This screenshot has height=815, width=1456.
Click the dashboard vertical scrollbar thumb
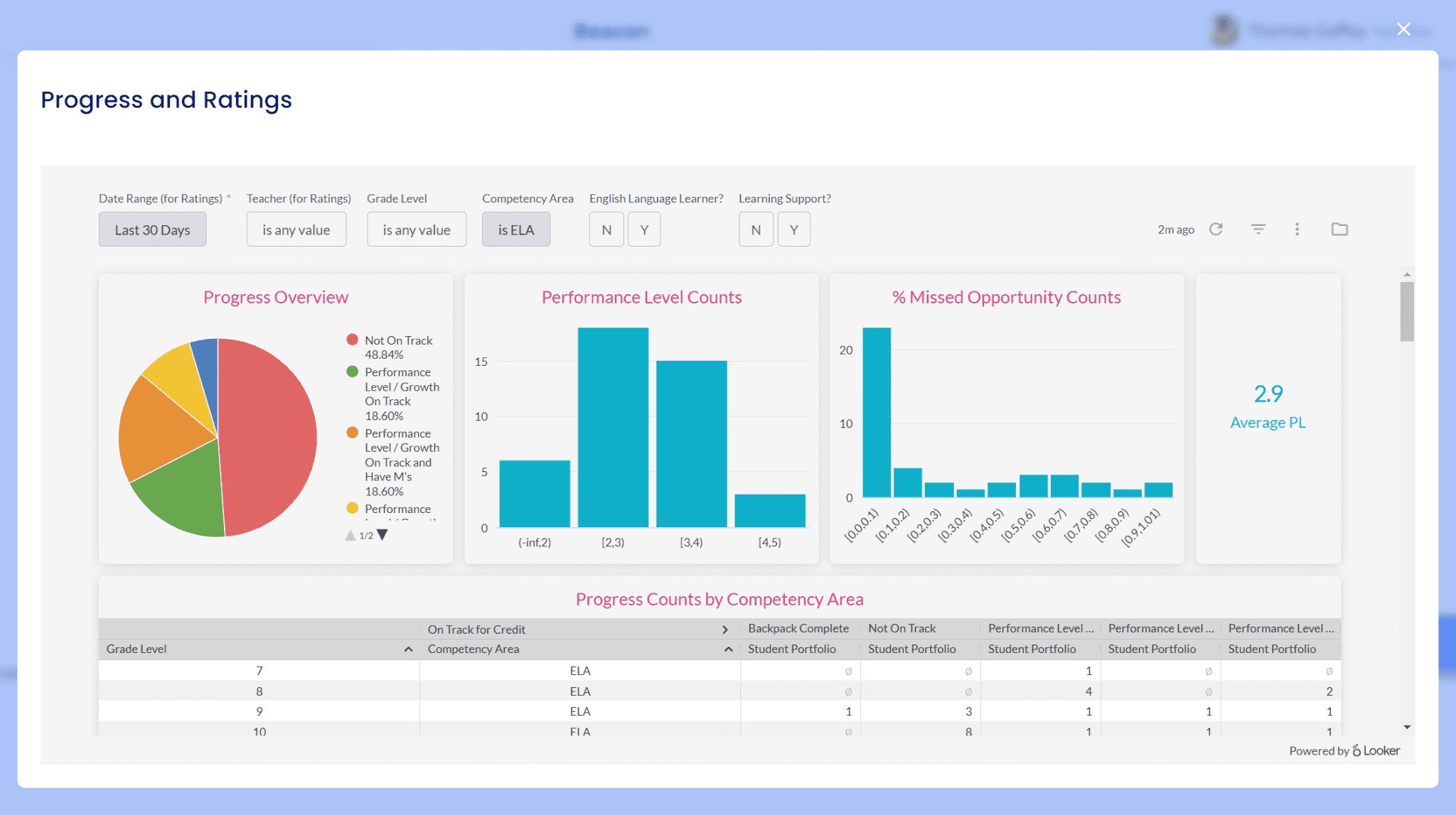coord(1407,311)
